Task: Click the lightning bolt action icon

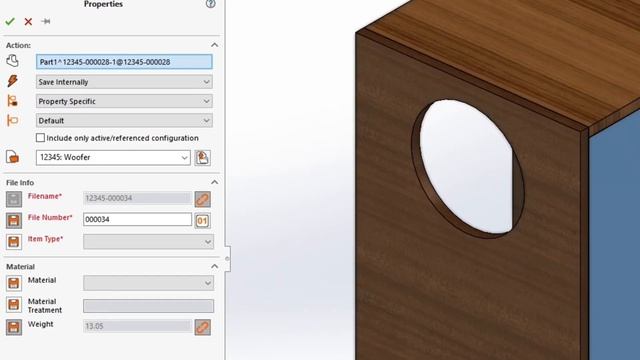Action: [x=13, y=81]
